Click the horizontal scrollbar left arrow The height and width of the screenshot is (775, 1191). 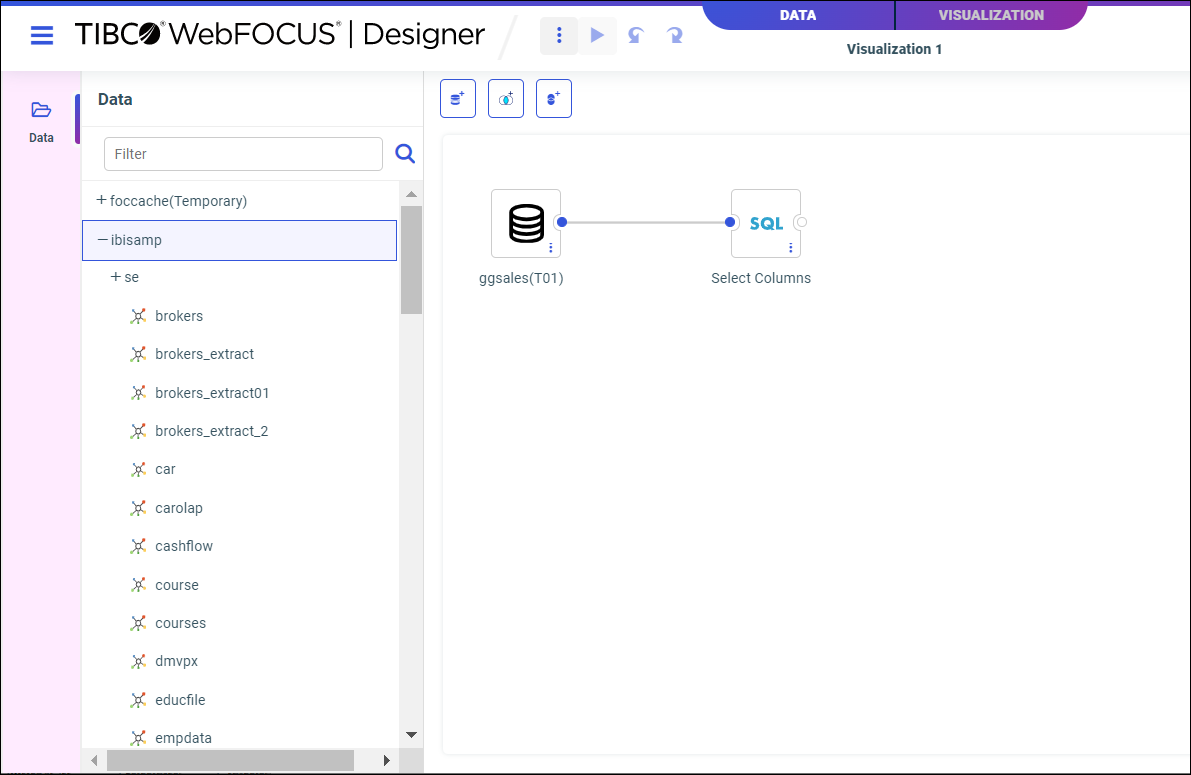coord(94,761)
